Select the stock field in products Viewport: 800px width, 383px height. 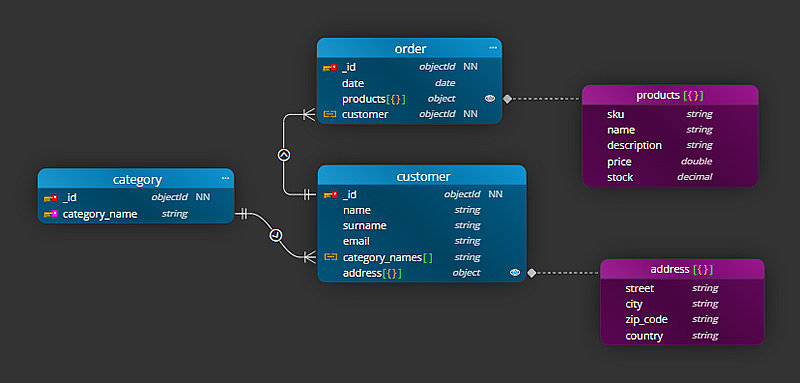click(670, 177)
